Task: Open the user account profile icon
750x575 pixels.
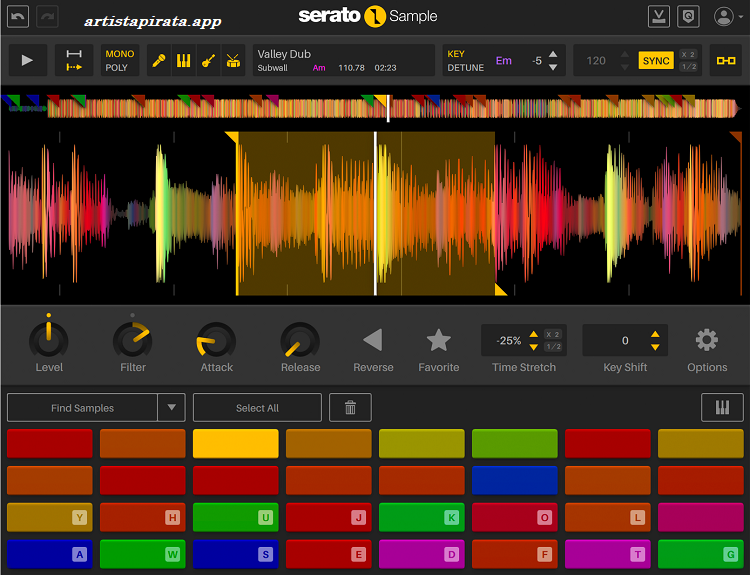Action: click(x=724, y=17)
